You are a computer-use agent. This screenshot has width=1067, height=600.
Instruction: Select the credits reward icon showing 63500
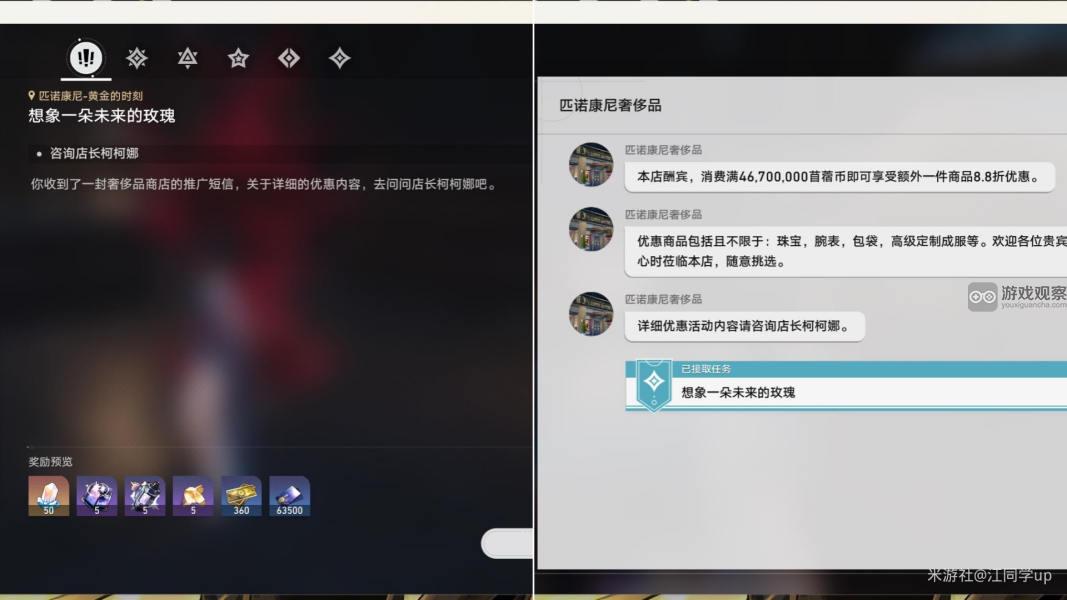288,494
